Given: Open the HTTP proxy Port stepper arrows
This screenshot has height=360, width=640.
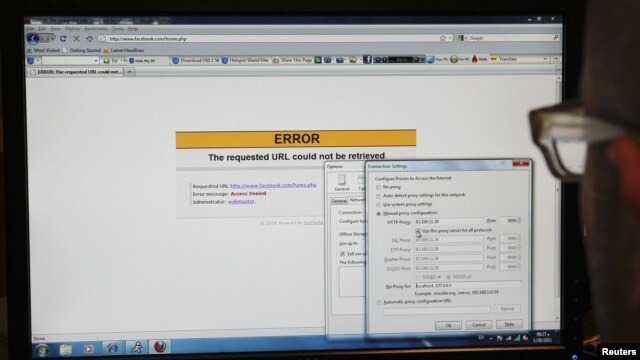Looking at the screenshot, I should [519, 221].
